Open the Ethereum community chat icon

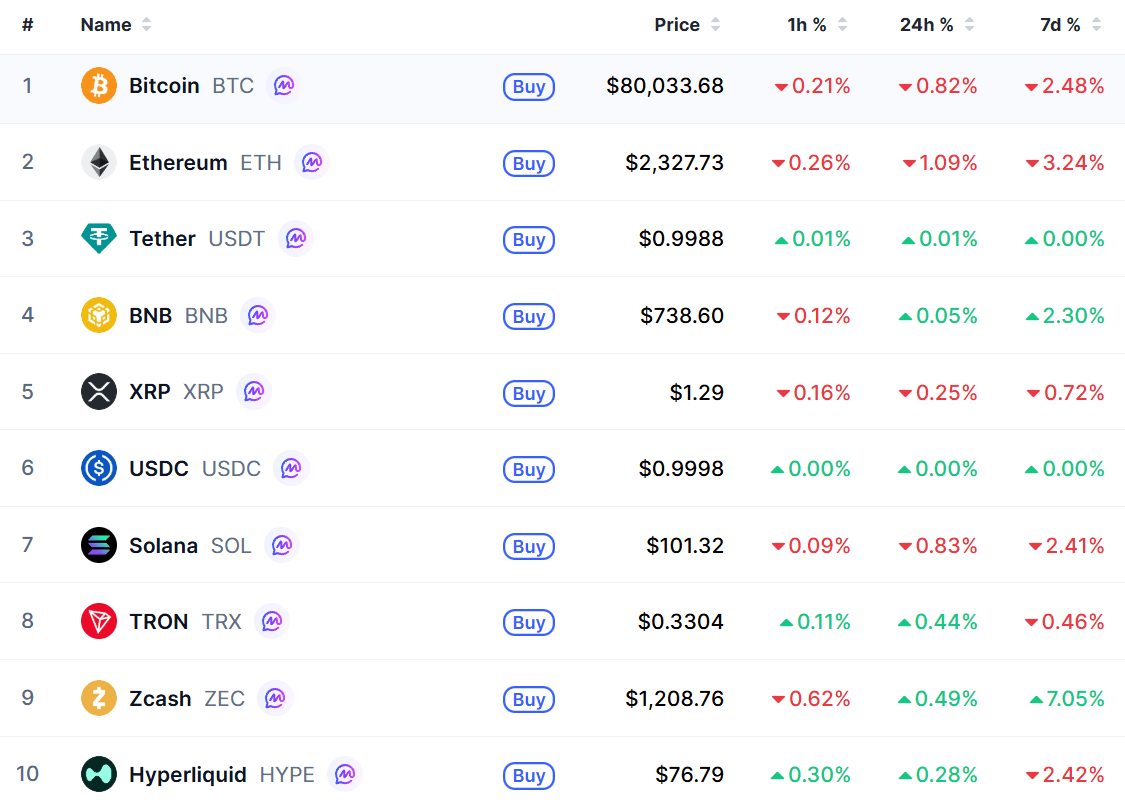[x=311, y=162]
